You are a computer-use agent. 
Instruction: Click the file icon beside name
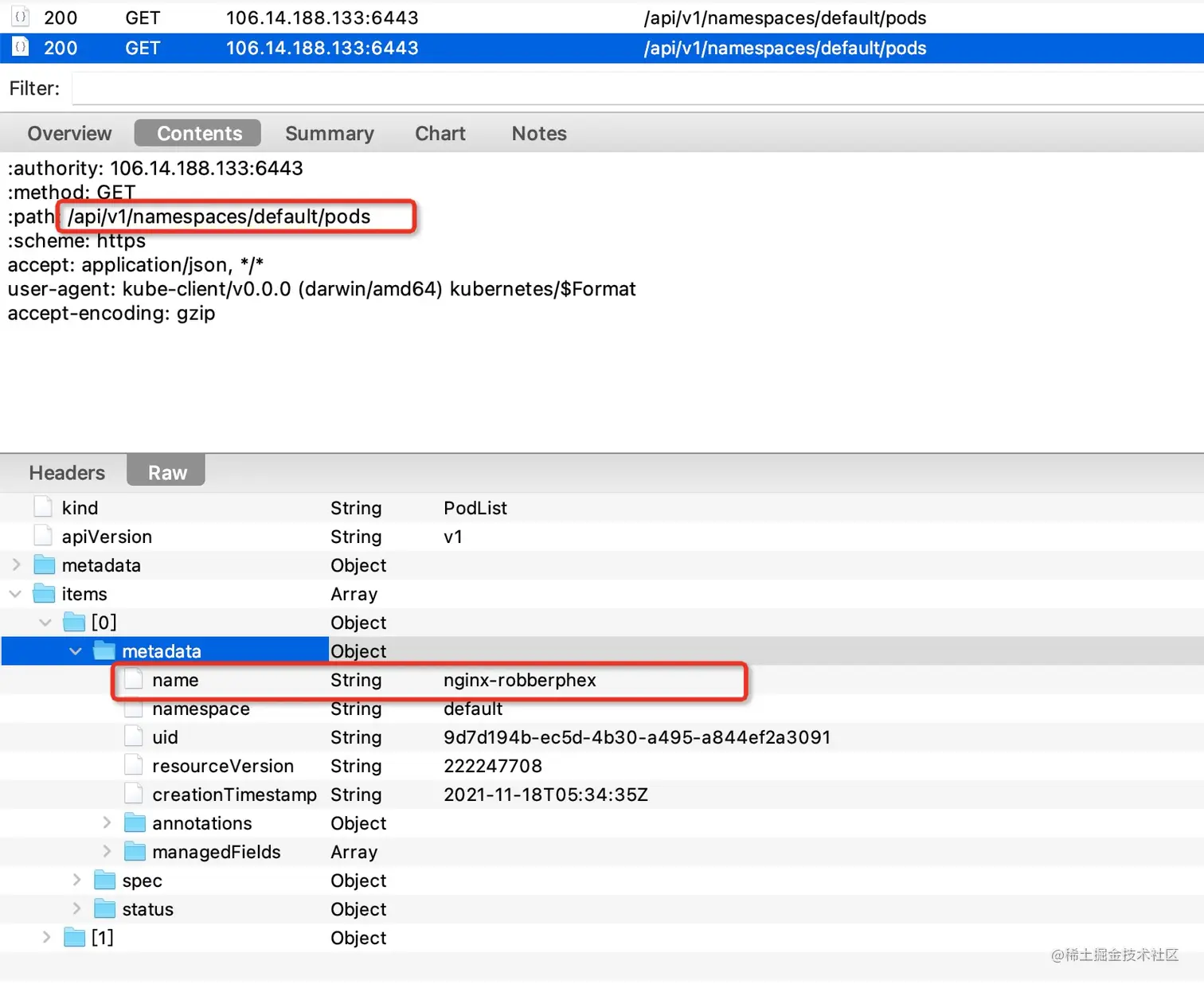(x=134, y=679)
